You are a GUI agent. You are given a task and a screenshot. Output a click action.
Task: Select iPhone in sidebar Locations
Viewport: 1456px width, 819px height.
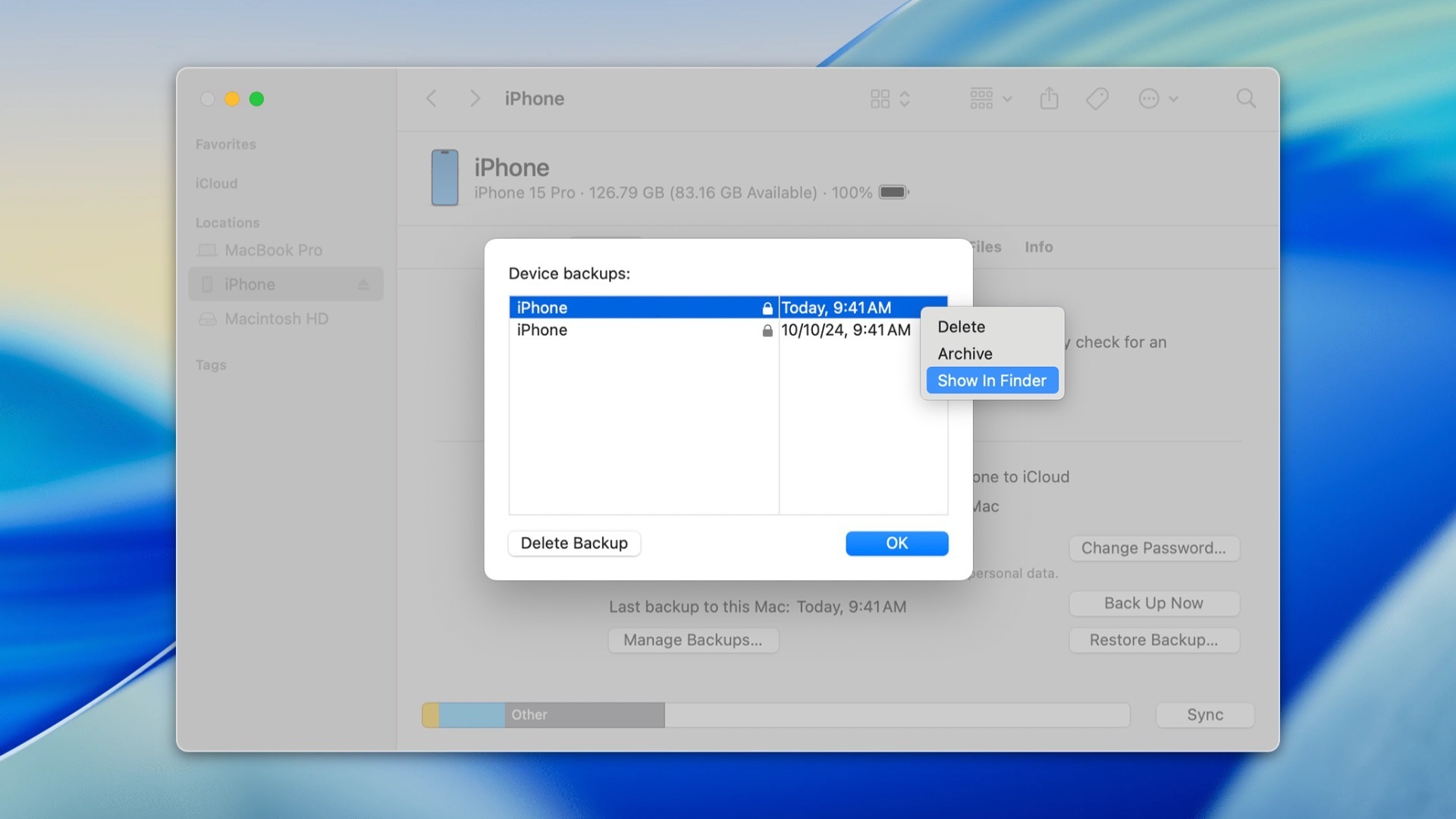point(286,284)
